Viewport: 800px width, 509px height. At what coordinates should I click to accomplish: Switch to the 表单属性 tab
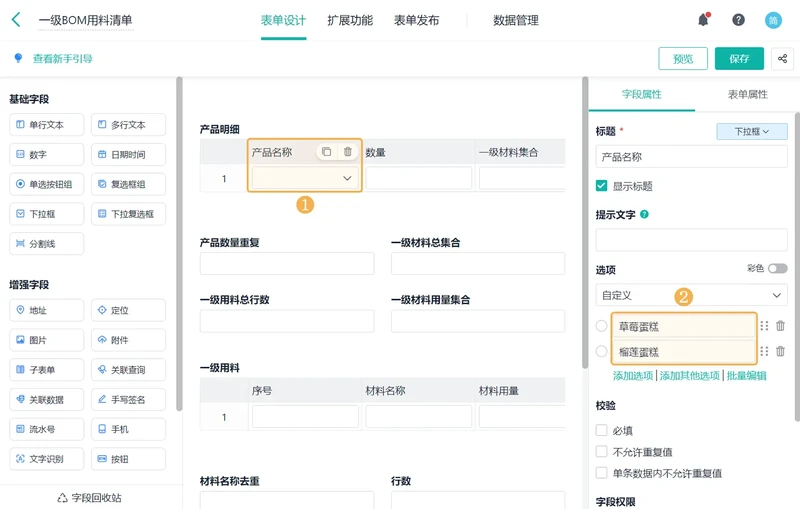coord(747,94)
